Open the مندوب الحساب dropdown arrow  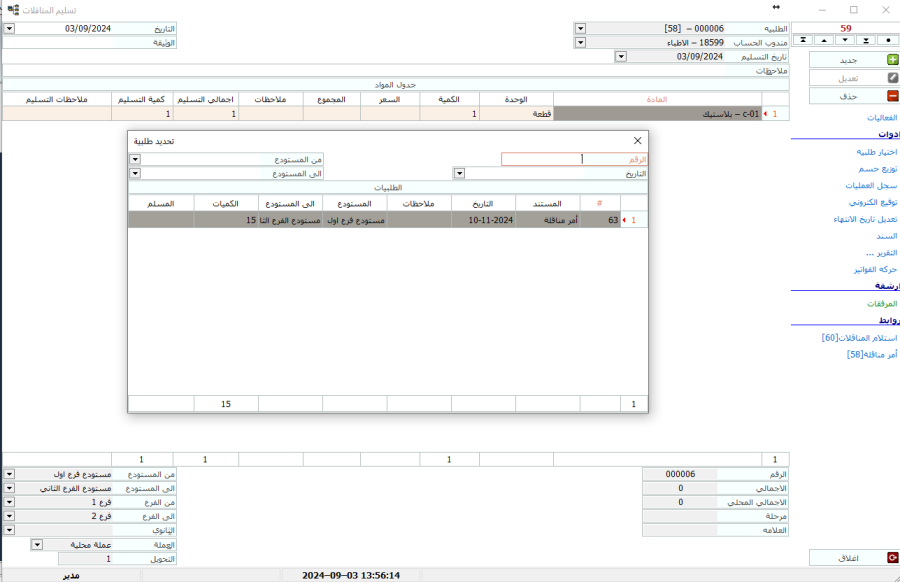click(x=580, y=42)
